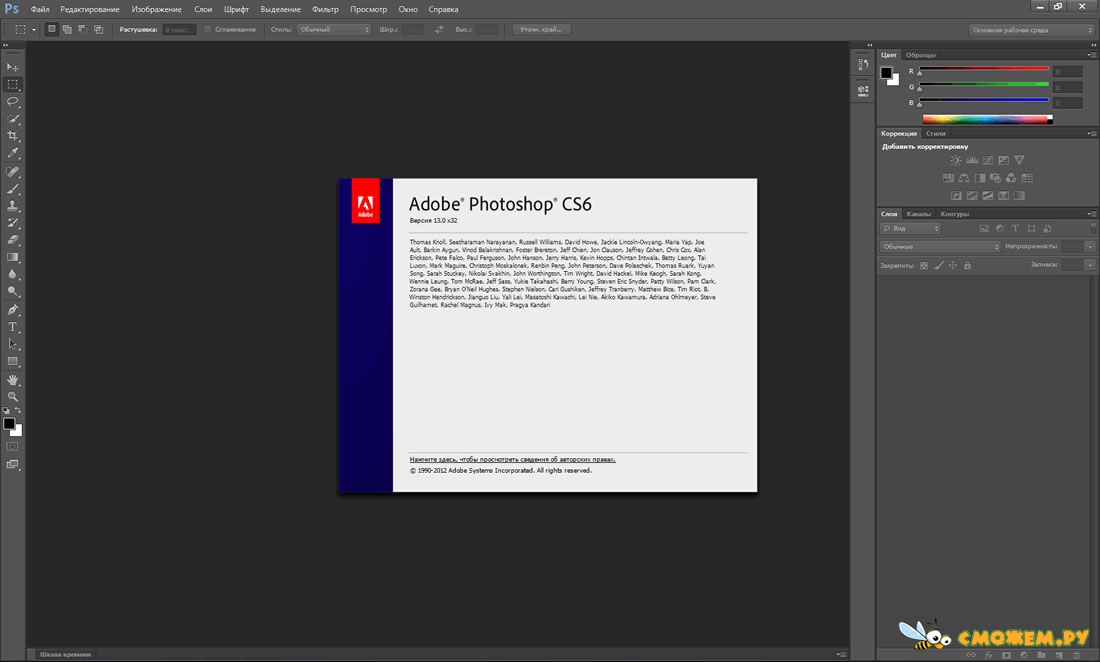Select the Hand tool
The width and height of the screenshot is (1100, 662).
13,380
